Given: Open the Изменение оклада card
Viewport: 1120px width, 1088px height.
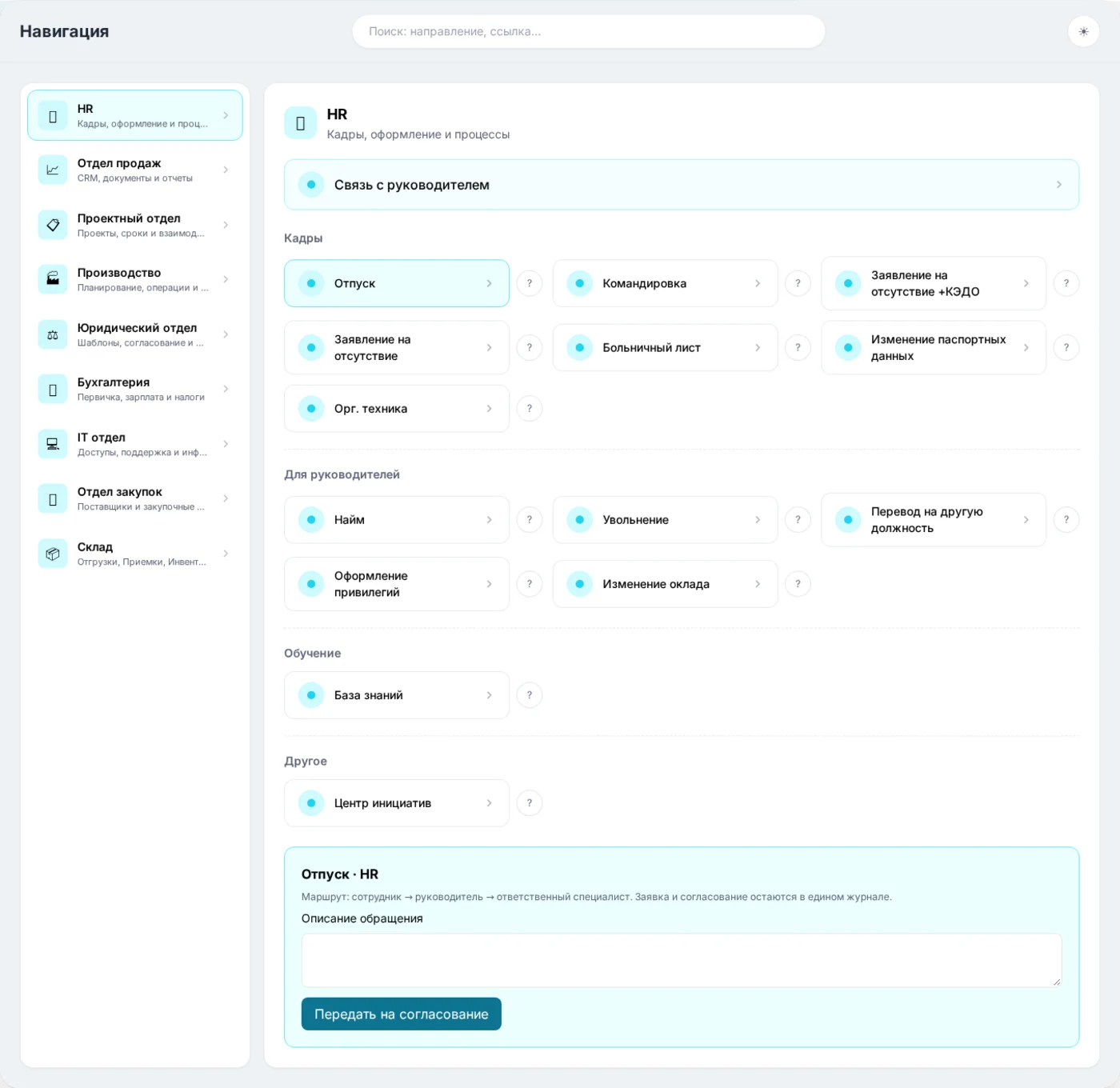Looking at the screenshot, I should click(665, 584).
